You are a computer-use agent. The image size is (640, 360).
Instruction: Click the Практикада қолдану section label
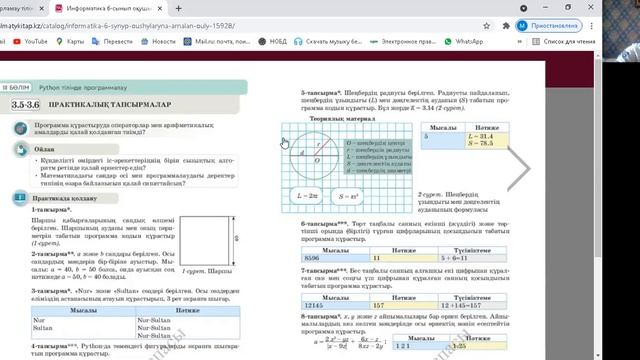click(x=64, y=198)
